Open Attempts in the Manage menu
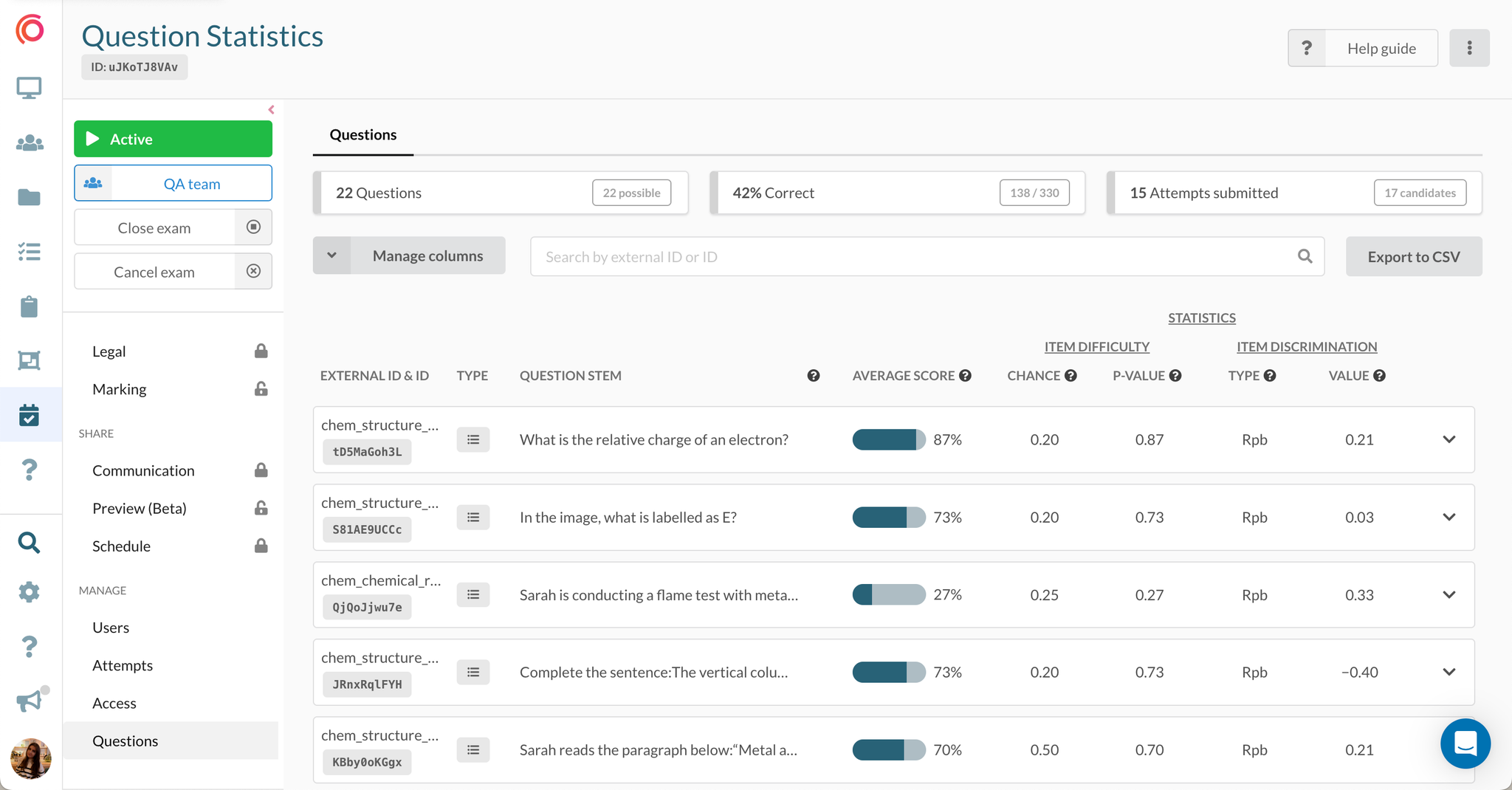This screenshot has height=790, width=1512. (123, 665)
